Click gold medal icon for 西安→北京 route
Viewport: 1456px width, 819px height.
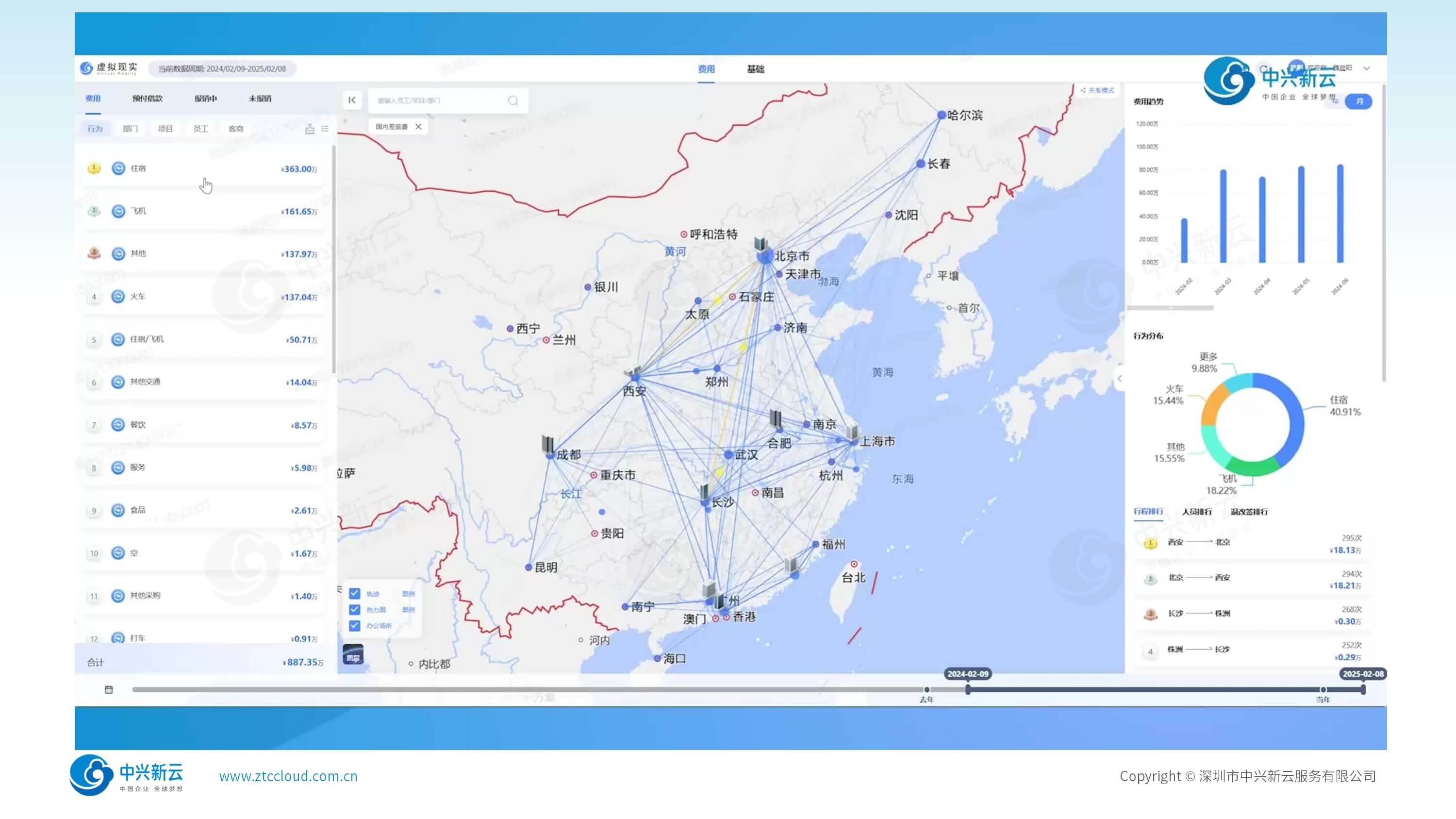coord(1150,543)
